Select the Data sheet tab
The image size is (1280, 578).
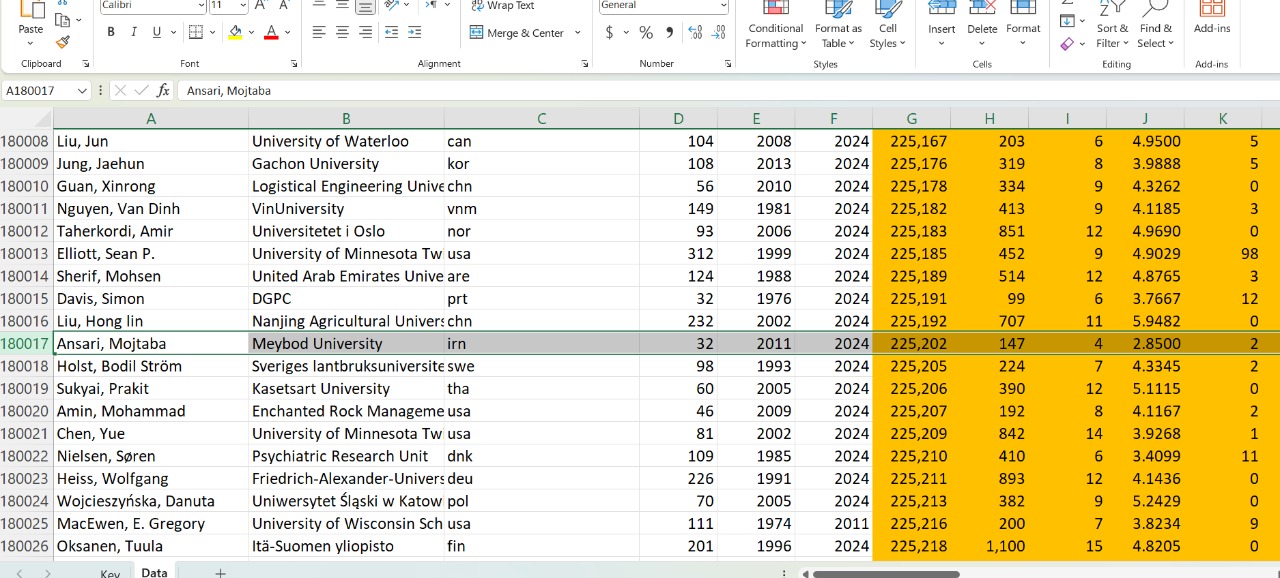[x=154, y=573]
